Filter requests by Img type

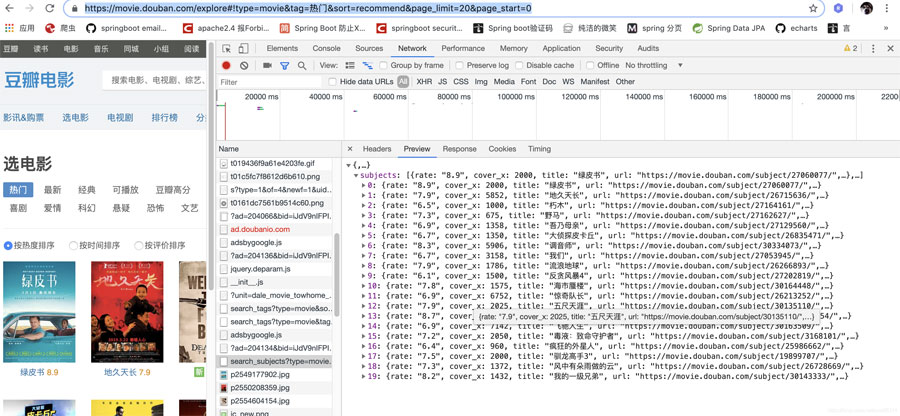[481, 82]
